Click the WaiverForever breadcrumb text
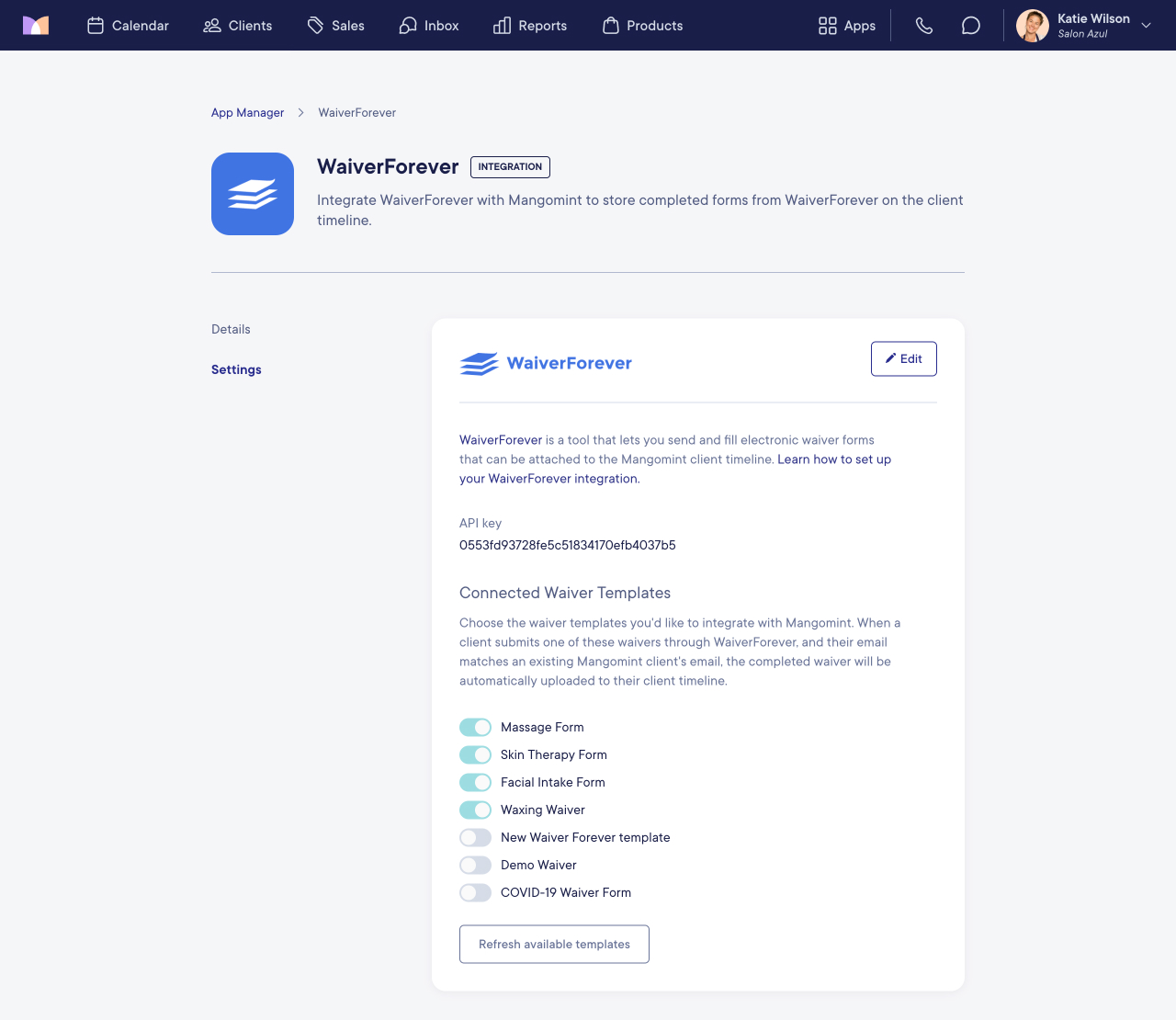The width and height of the screenshot is (1176, 1020). [357, 112]
